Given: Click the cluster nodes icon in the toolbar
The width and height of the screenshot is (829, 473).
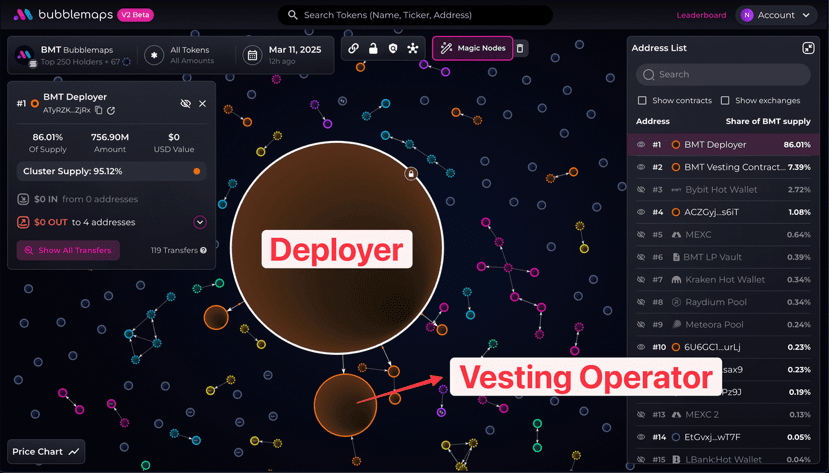Looking at the screenshot, I should click(x=413, y=48).
